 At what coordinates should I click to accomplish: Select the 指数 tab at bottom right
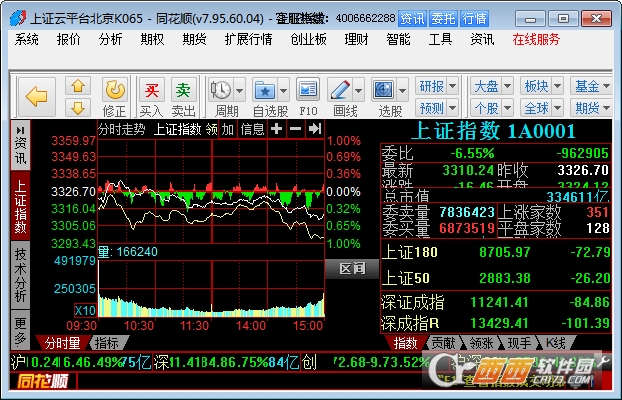[x=405, y=343]
